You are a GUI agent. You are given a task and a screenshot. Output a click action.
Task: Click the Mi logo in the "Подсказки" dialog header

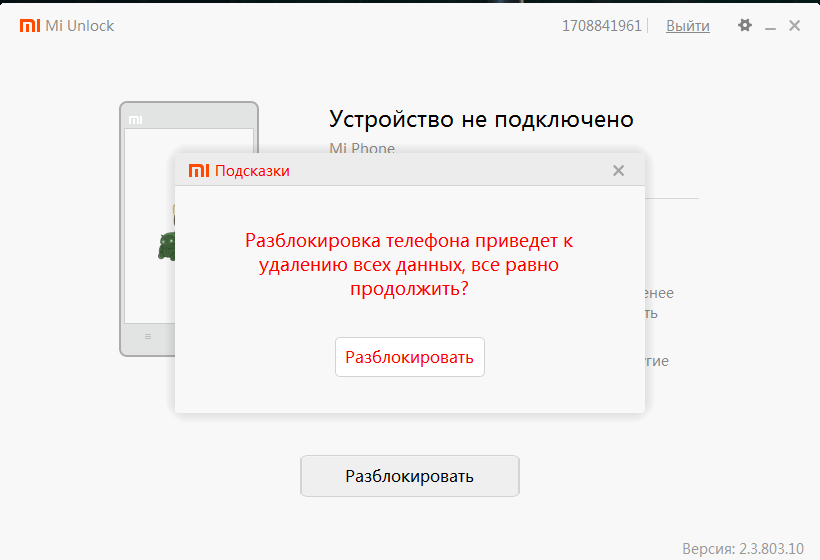click(x=199, y=170)
